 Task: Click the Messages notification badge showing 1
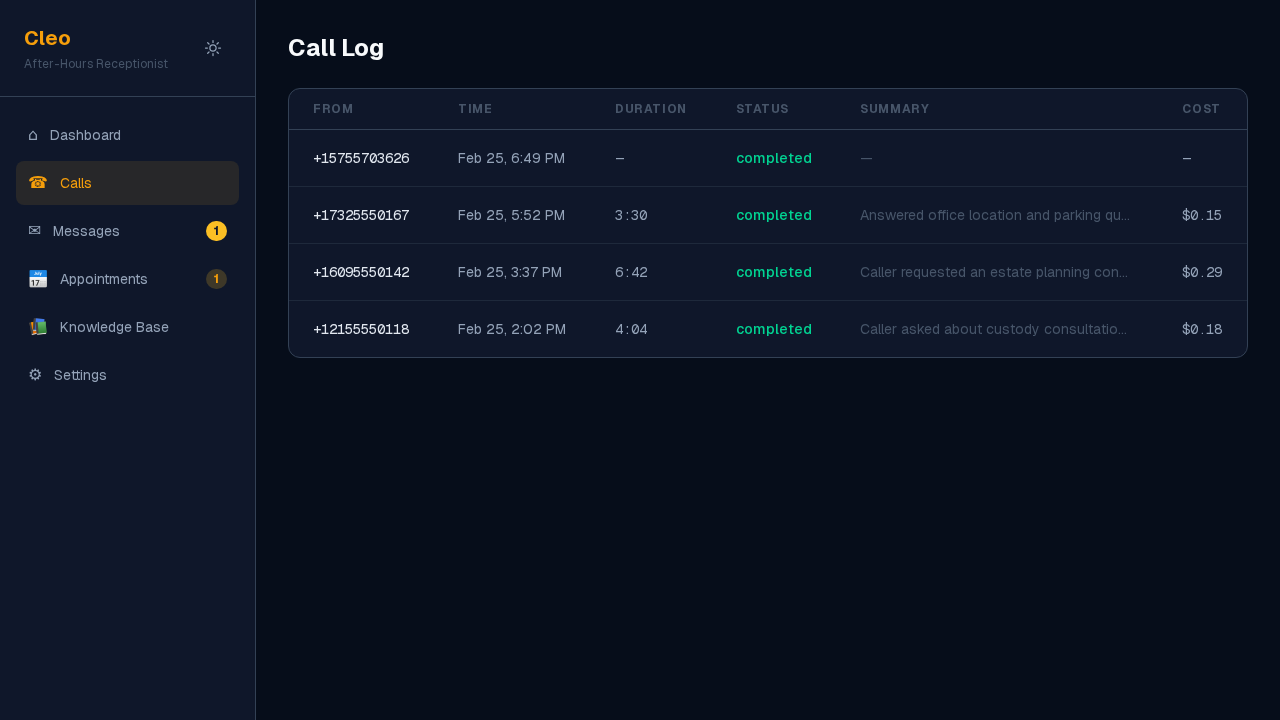click(x=216, y=231)
